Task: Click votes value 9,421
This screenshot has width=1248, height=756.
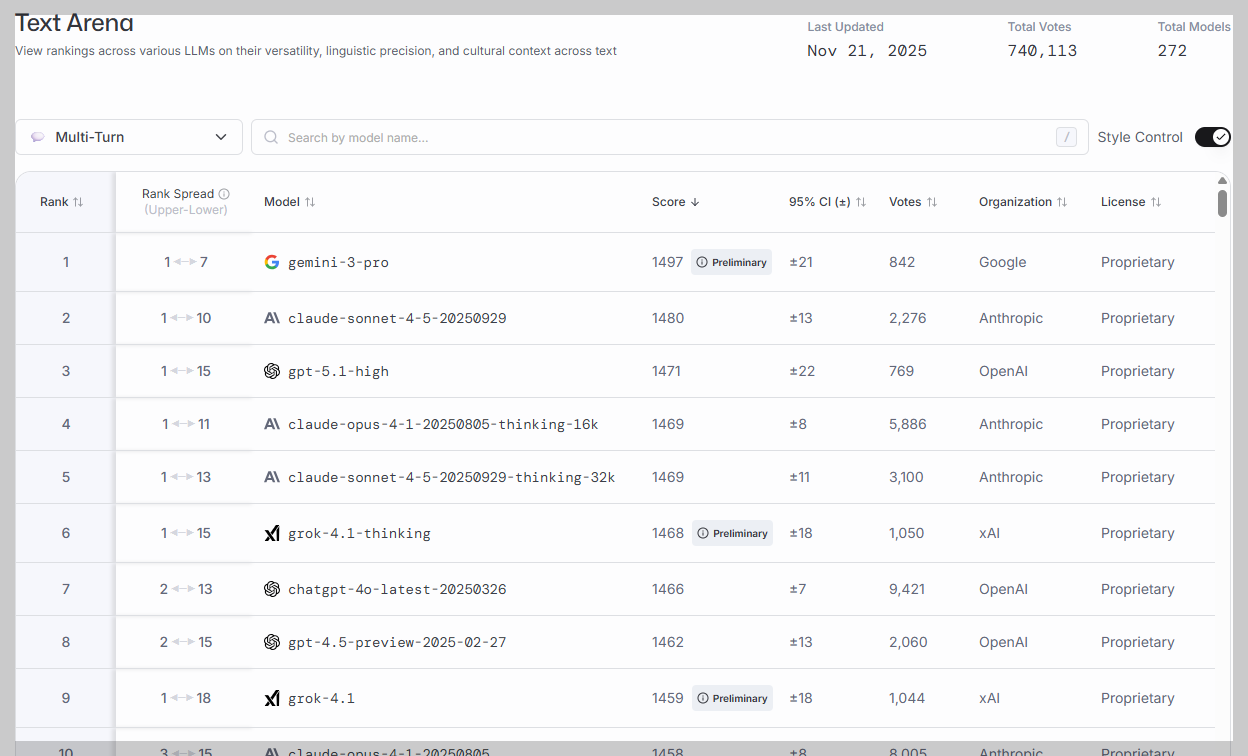Action: [x=907, y=589]
